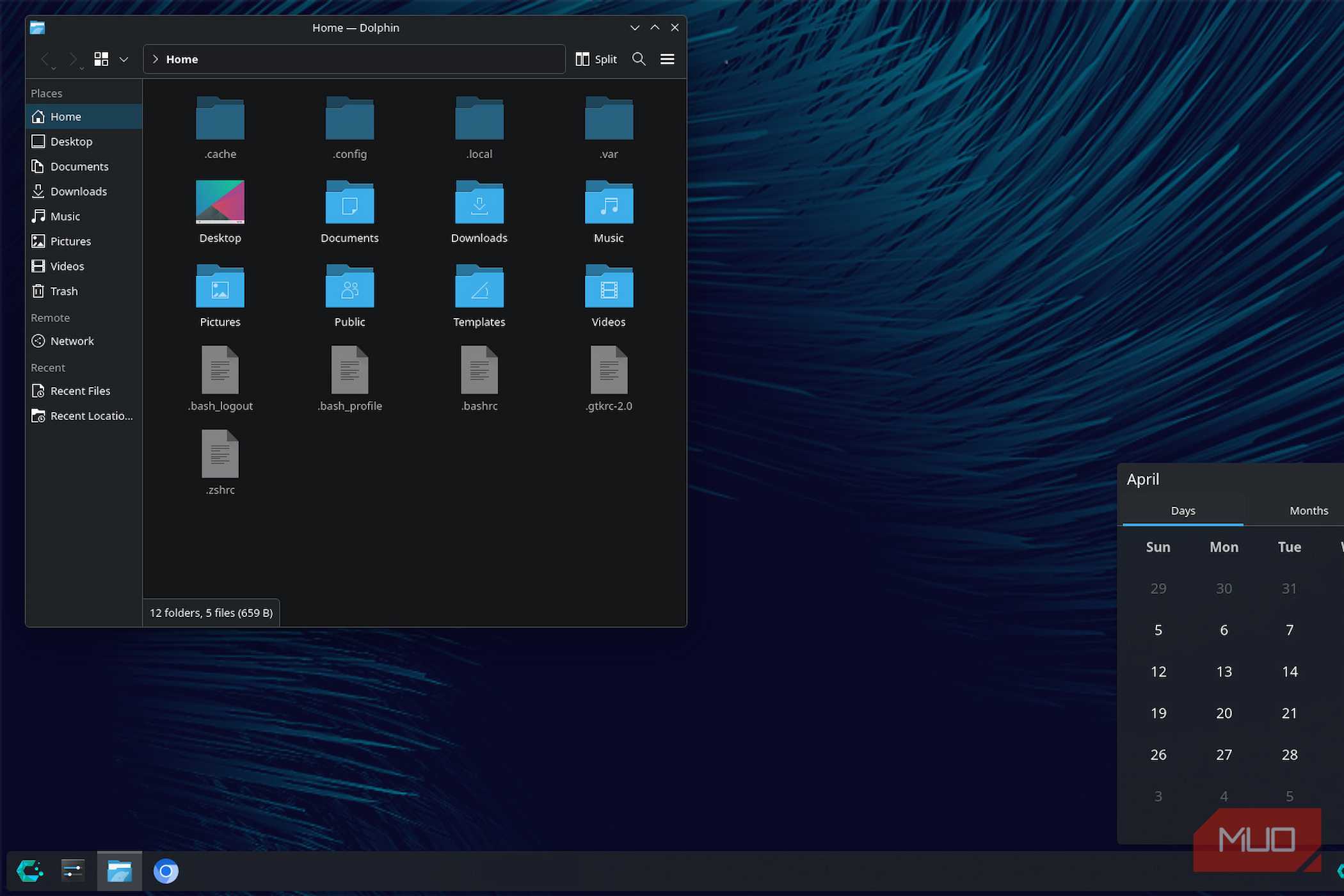1344x896 pixels.
Task: Select the .bash_logout file
Action: tap(220, 370)
